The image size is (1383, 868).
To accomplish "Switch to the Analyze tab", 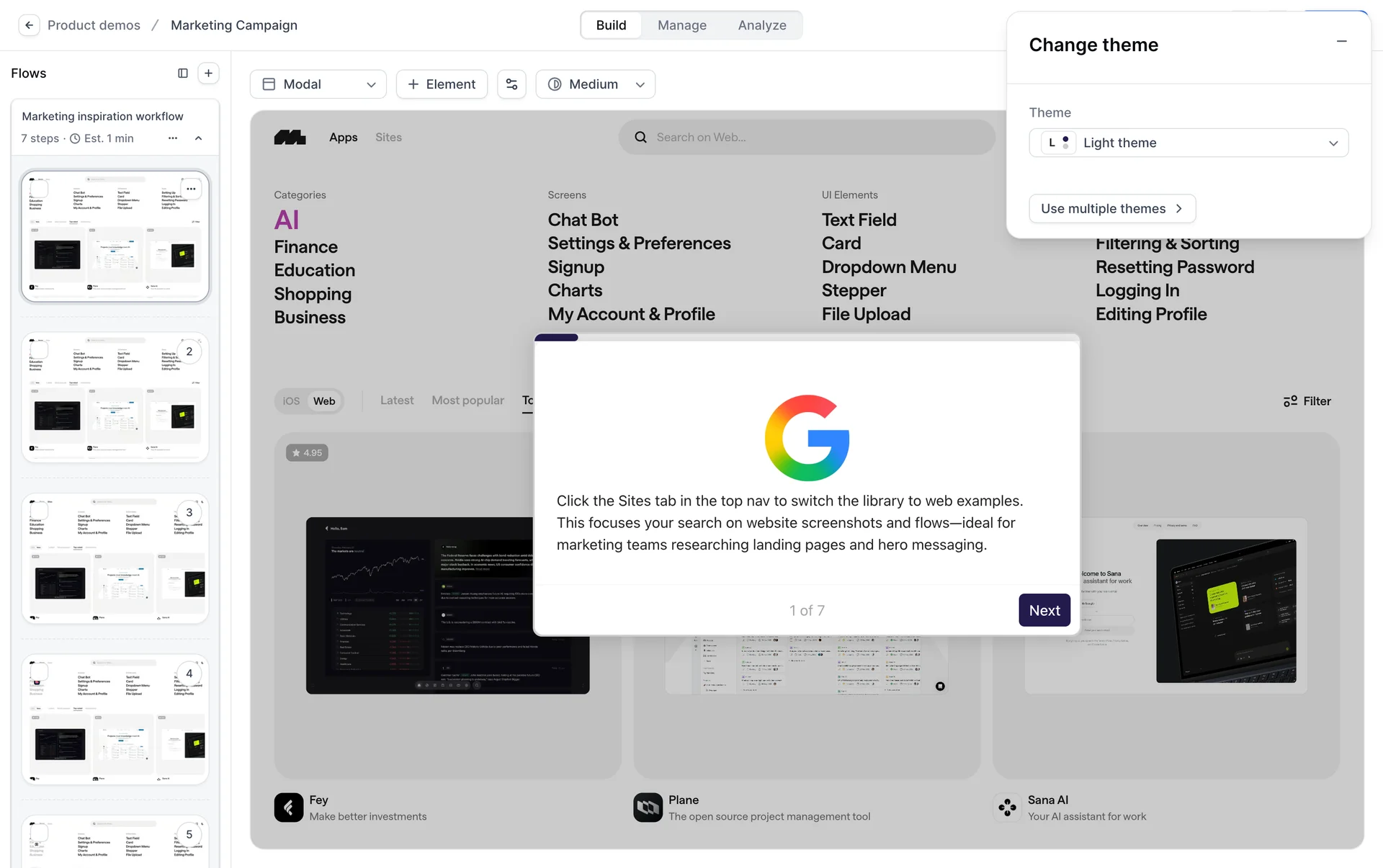I will click(x=761, y=25).
